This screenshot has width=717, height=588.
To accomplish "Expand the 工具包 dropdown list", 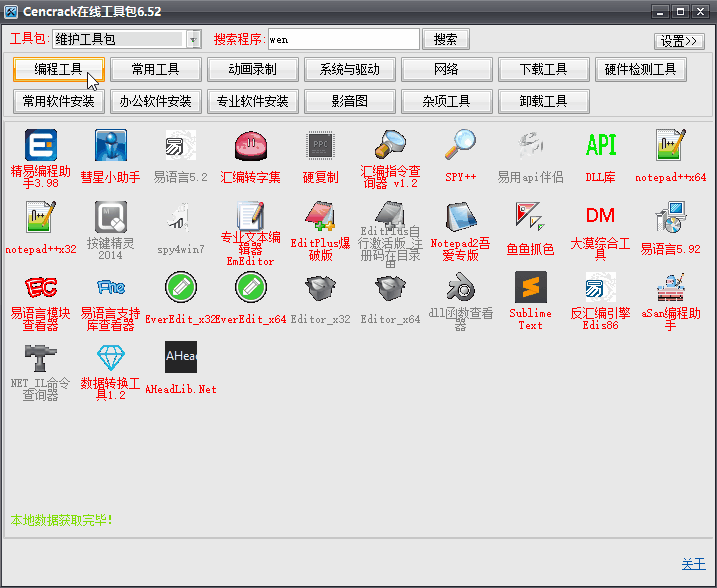I will [194, 39].
